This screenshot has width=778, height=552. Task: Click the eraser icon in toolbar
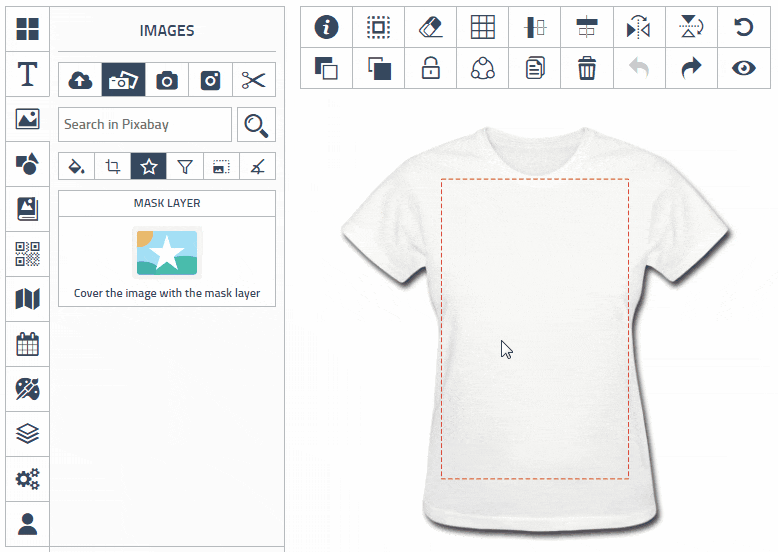click(430, 27)
